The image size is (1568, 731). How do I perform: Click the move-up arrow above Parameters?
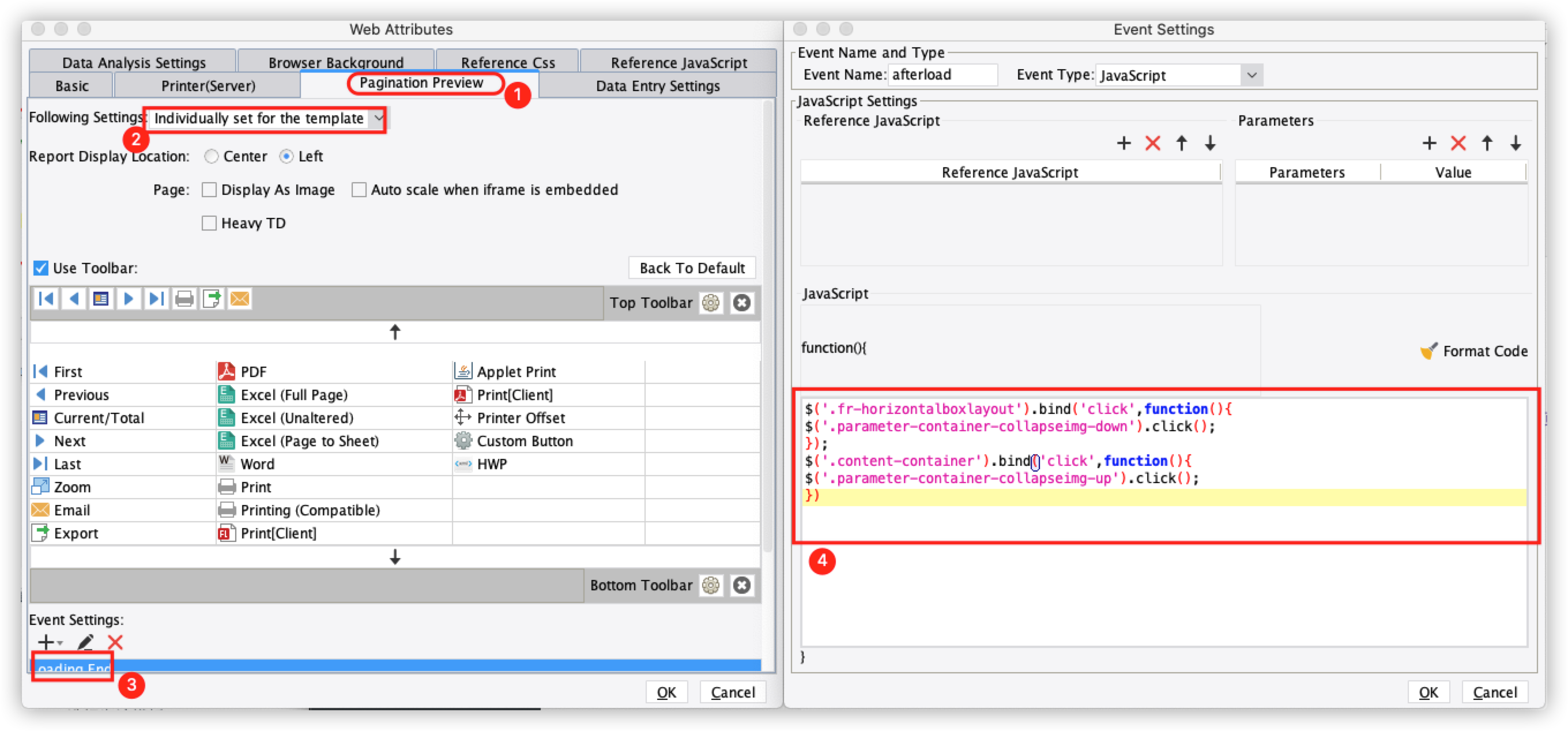1487,144
